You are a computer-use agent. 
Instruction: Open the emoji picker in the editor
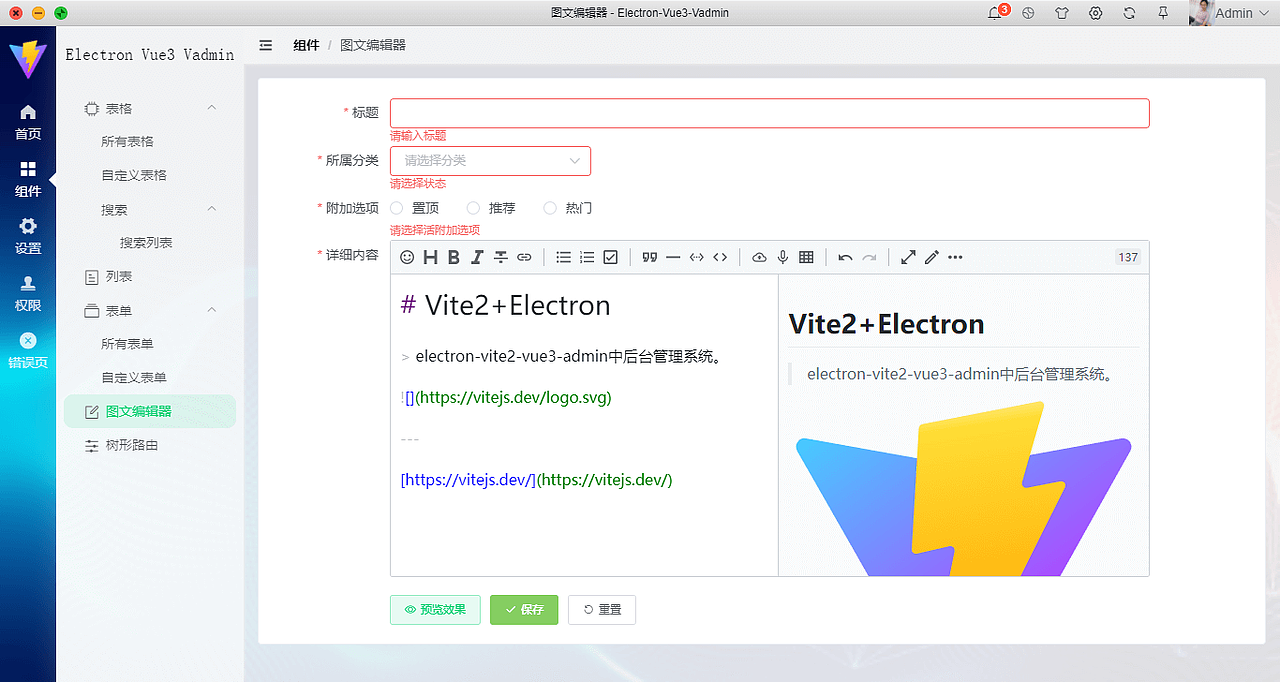407,257
